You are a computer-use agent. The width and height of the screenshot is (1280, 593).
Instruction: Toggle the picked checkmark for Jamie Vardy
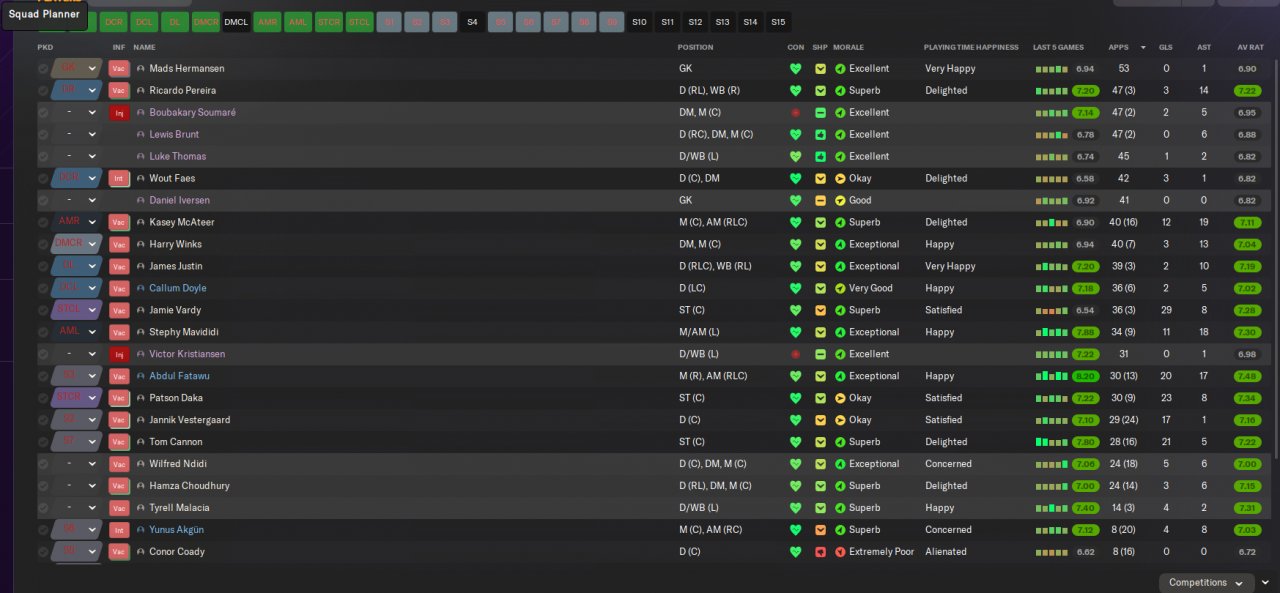click(x=43, y=310)
